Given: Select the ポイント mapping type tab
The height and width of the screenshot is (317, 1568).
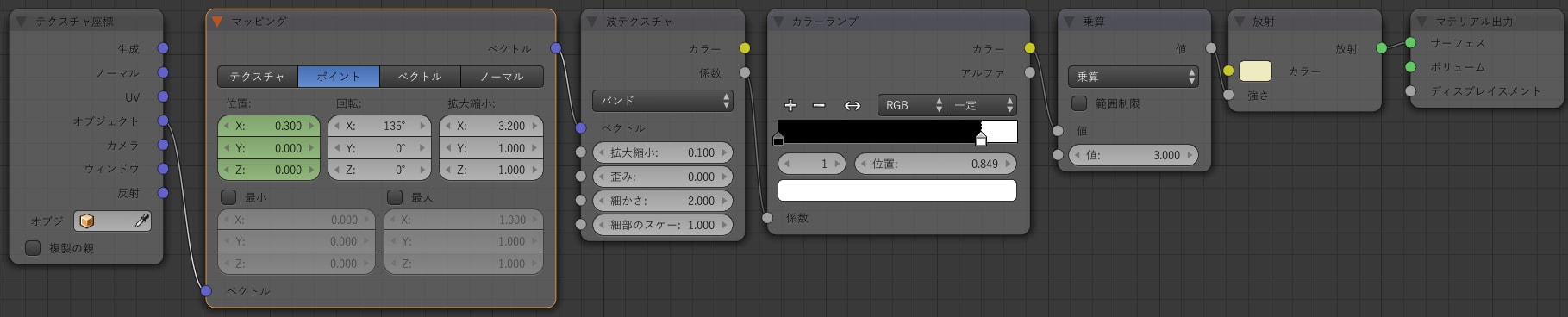Looking at the screenshot, I should pos(339,77).
